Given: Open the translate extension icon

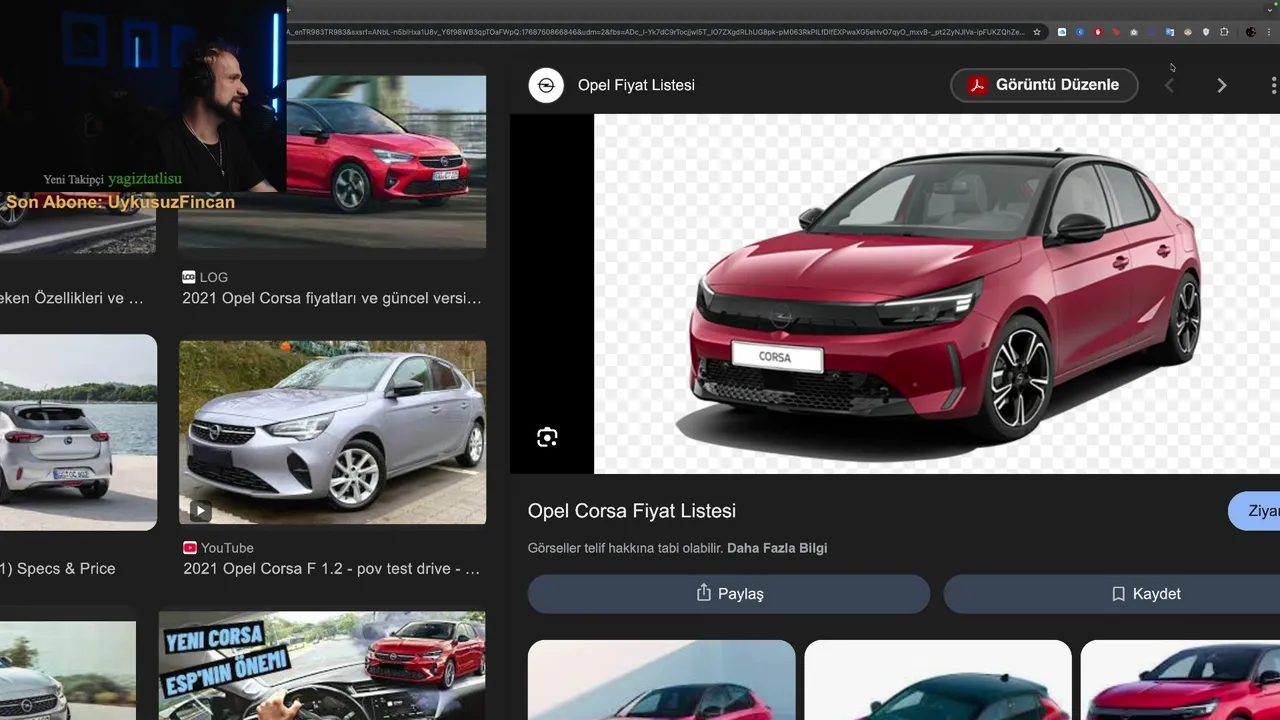Looking at the screenshot, I should (1170, 32).
